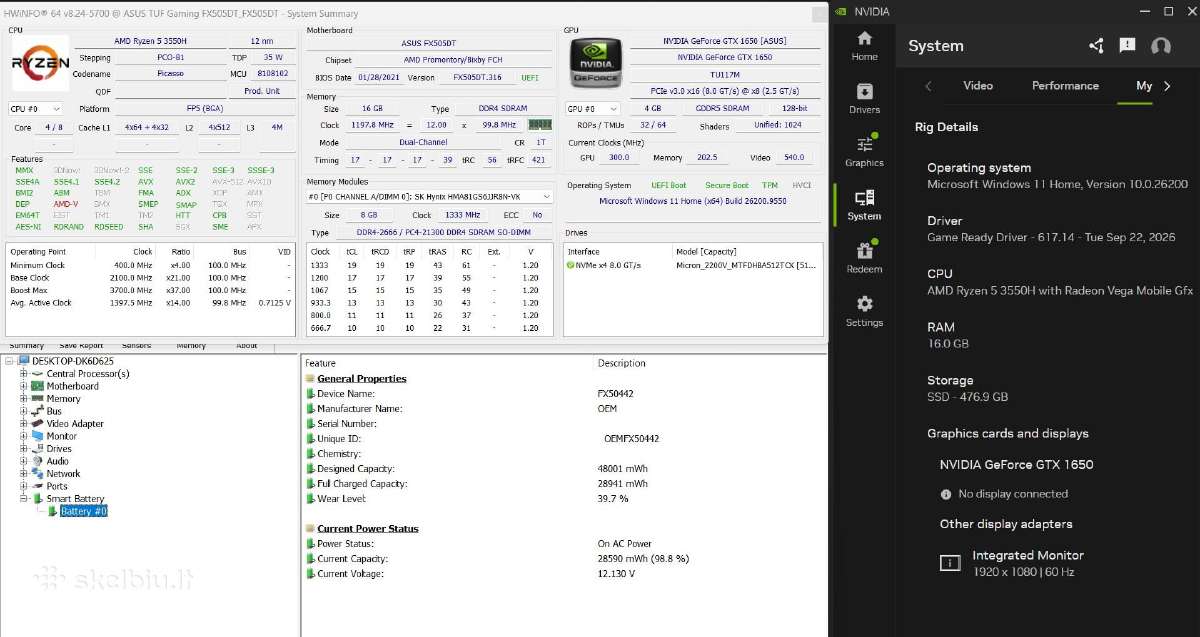Click the 28941 mWh full charged value

[x=621, y=484]
